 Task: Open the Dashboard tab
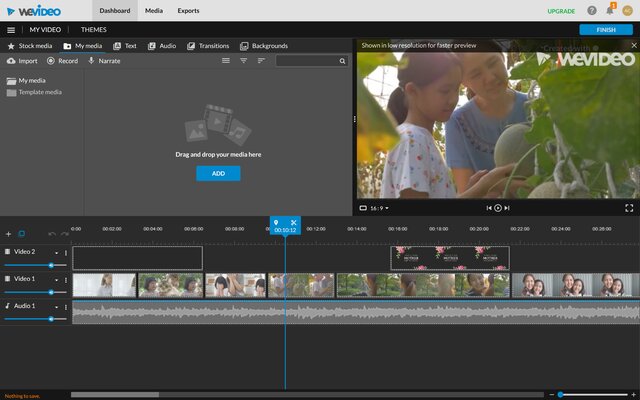[115, 11]
